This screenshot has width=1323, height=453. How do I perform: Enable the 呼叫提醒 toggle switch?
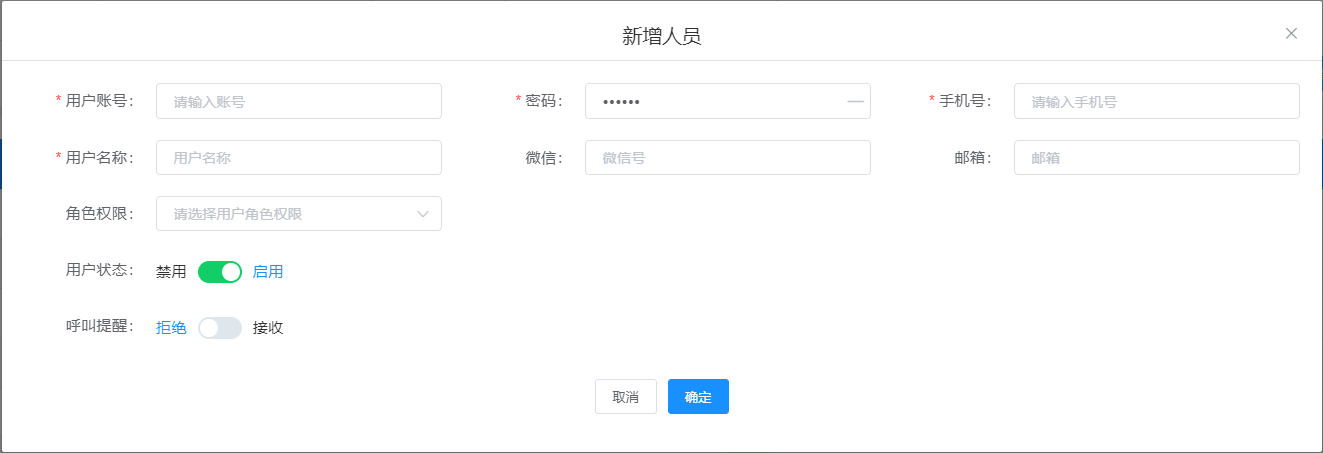220,328
